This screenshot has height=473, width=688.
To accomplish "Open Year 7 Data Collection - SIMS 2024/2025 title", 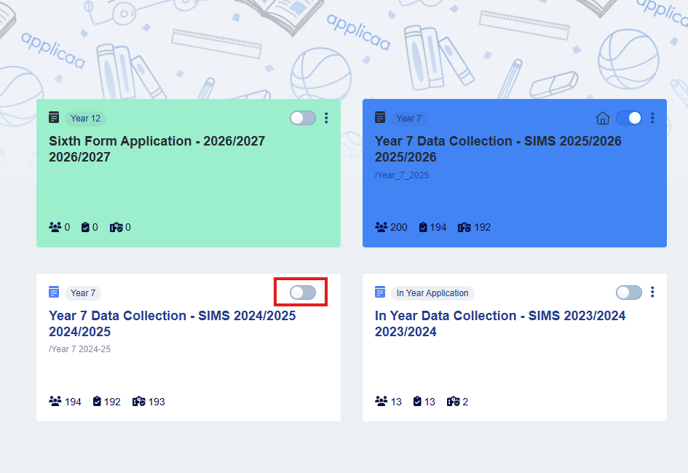I will click(172, 323).
